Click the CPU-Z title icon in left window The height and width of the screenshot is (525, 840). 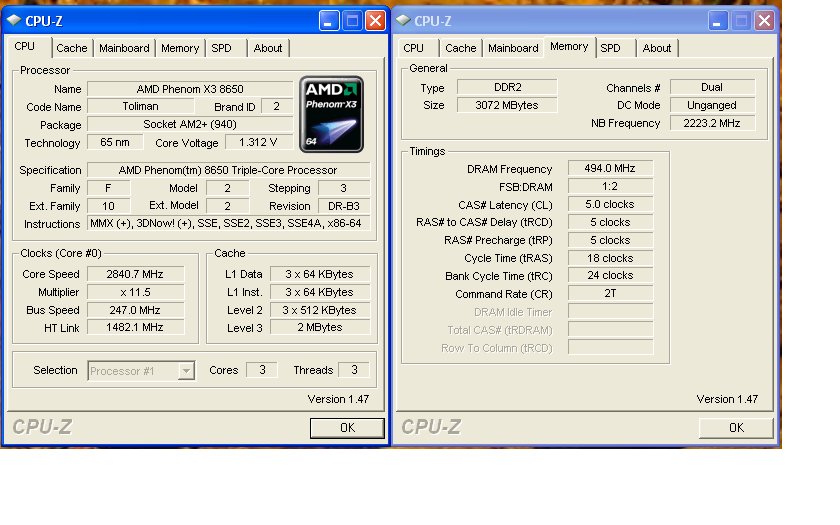point(14,20)
